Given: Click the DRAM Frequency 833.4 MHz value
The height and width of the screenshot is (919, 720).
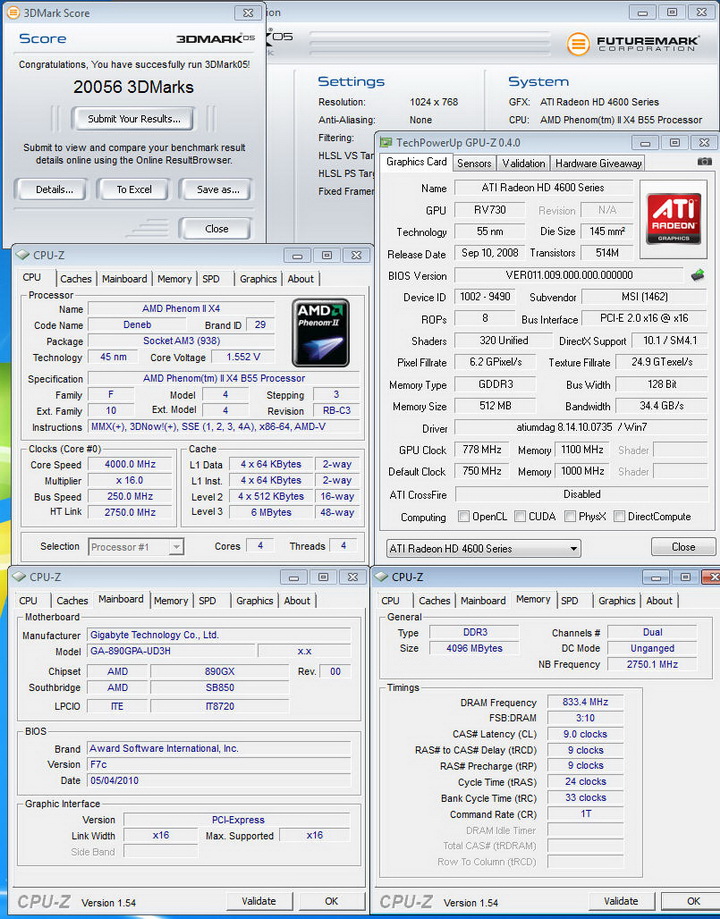Looking at the screenshot, I should (585, 702).
